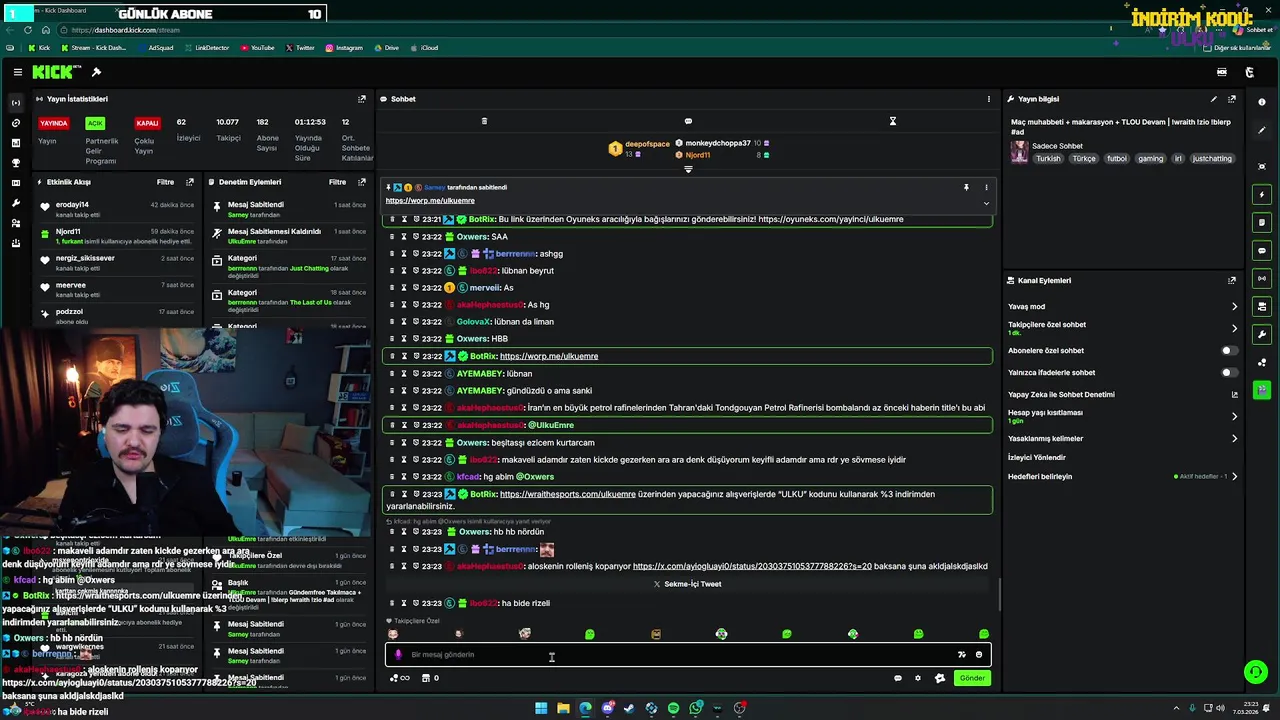Image resolution: width=1280 pixels, height=720 pixels.
Task: Open the pinned message three-dot menu
Action: coord(986,187)
